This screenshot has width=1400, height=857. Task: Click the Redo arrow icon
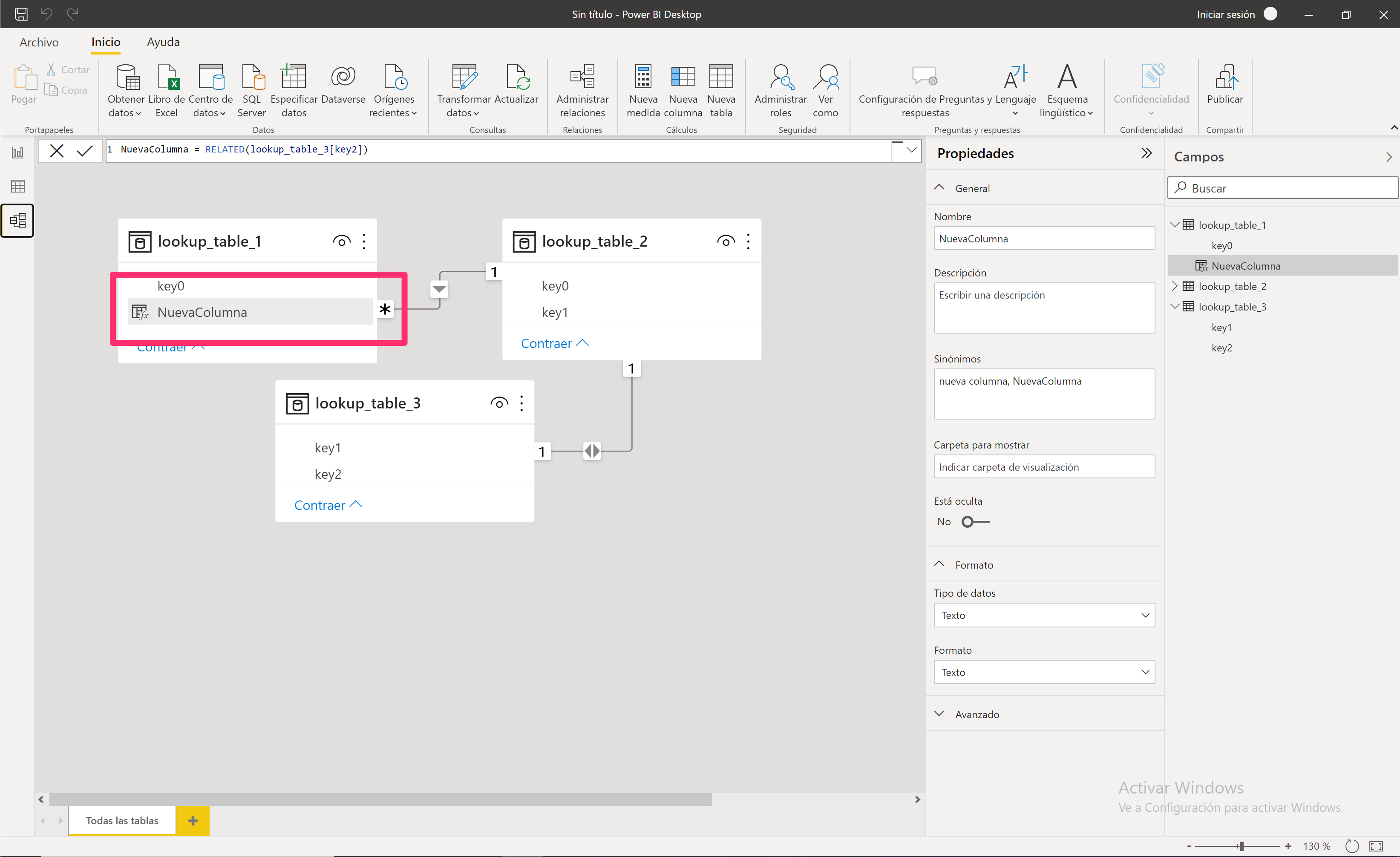click(x=72, y=14)
